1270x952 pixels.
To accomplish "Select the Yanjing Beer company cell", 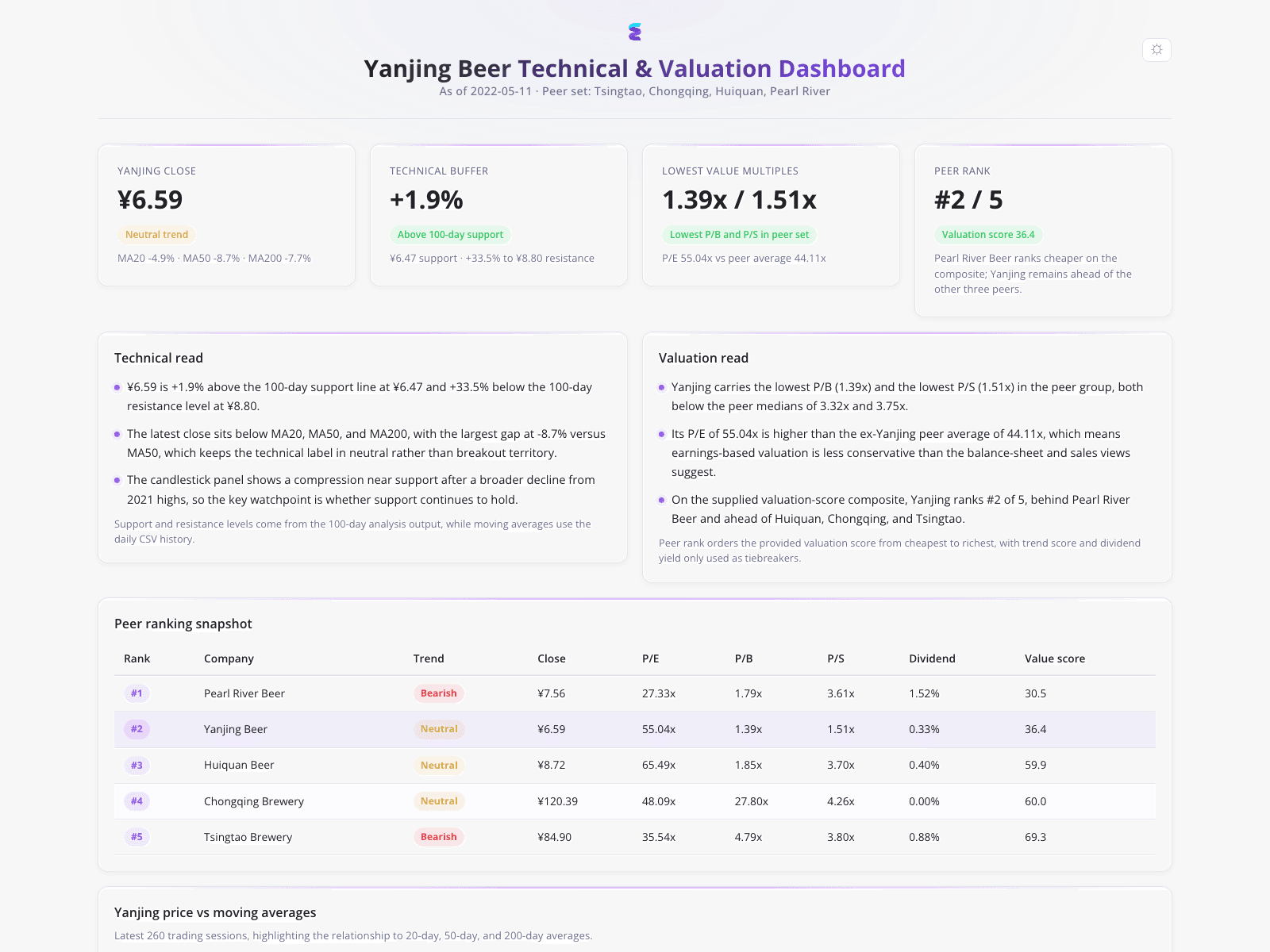I will (x=236, y=729).
